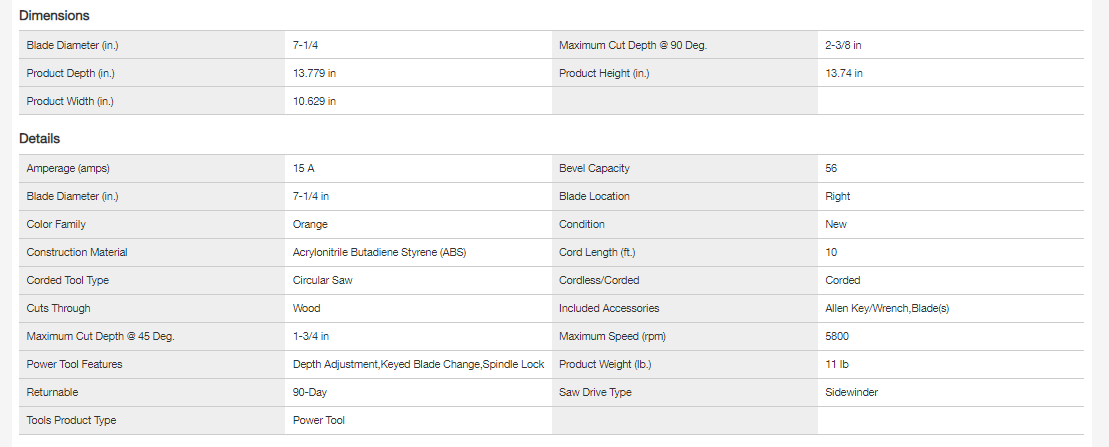This screenshot has width=1109, height=447.
Task: Click the Bevel Capacity value 56
Action: point(831,168)
